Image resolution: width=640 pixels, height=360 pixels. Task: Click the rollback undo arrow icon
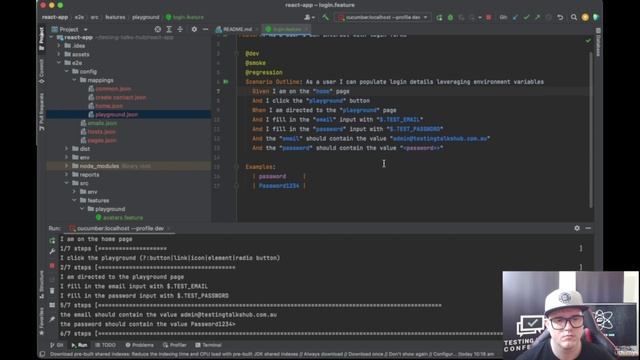[560, 18]
